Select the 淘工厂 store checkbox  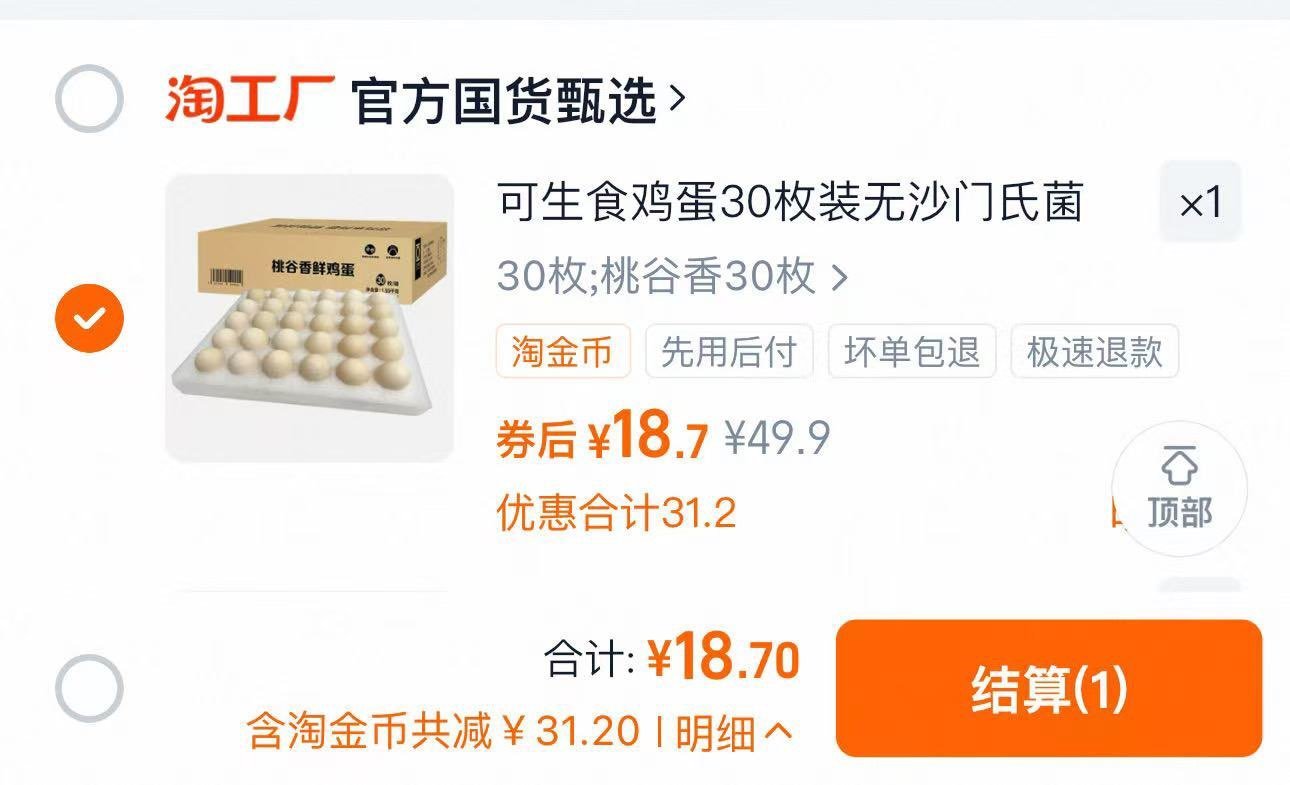(x=89, y=98)
